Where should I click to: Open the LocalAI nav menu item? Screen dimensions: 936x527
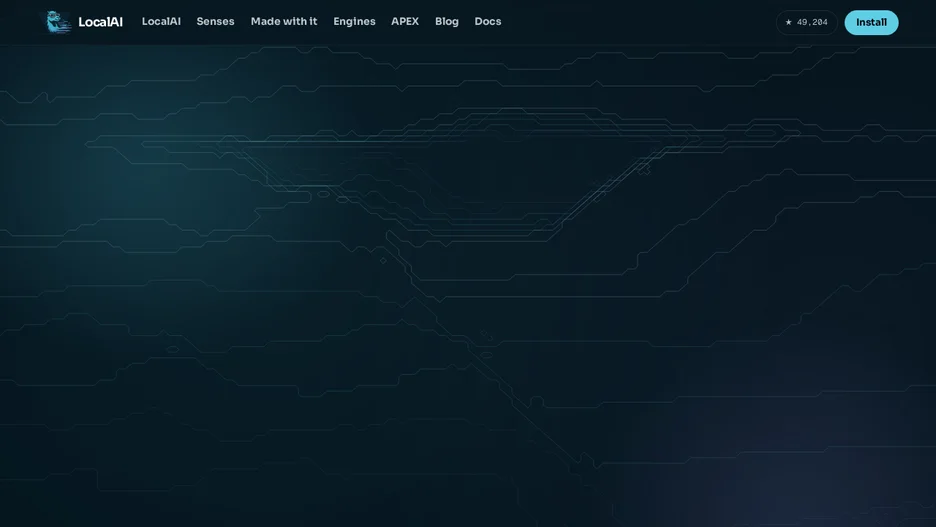point(161,21)
